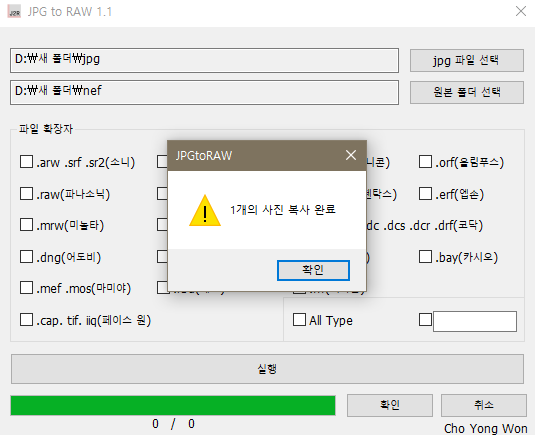
Task: Click the nef folder path field
Action: tap(204, 92)
